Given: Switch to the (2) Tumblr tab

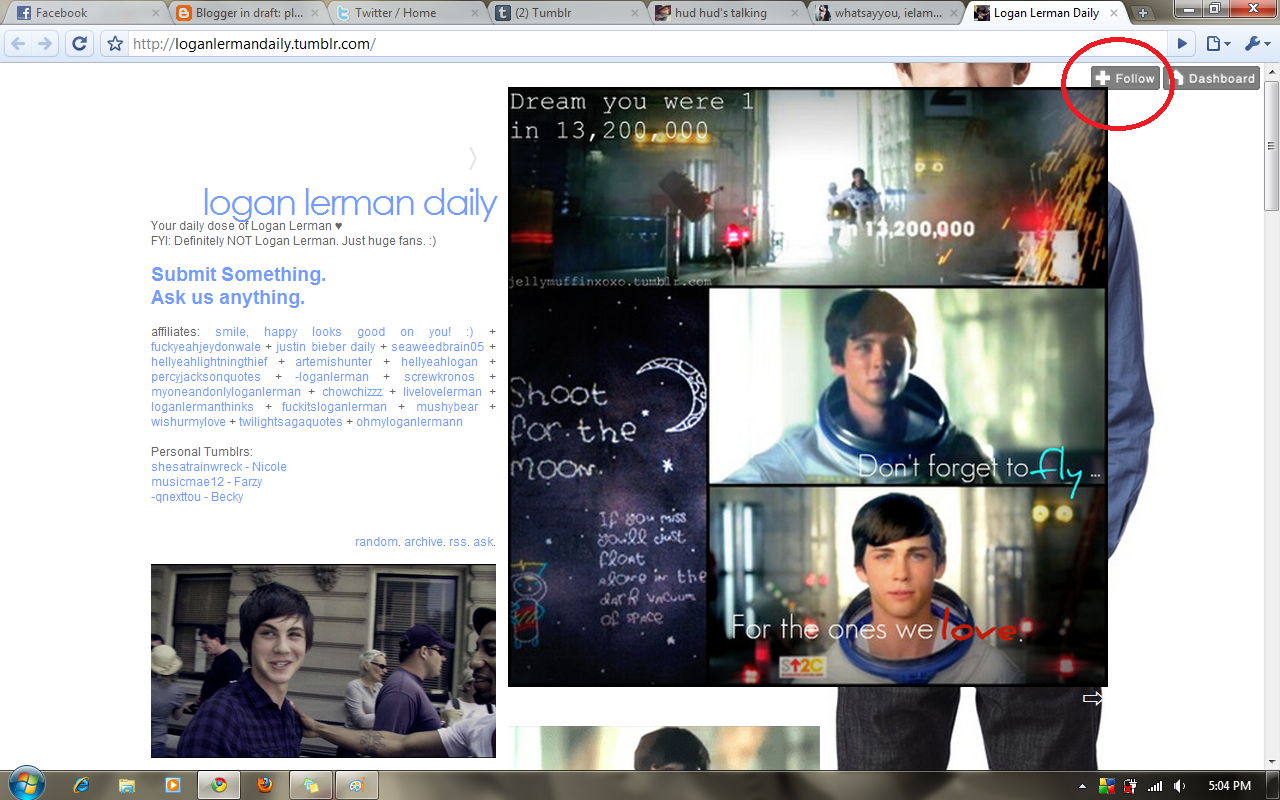Looking at the screenshot, I should 565,13.
